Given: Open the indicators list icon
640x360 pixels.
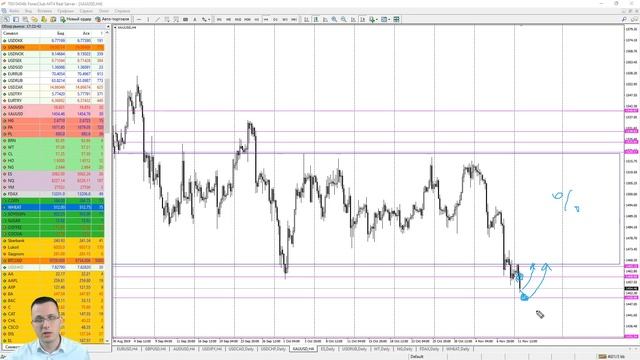Looking at the screenshot, I should [x=372, y=19].
